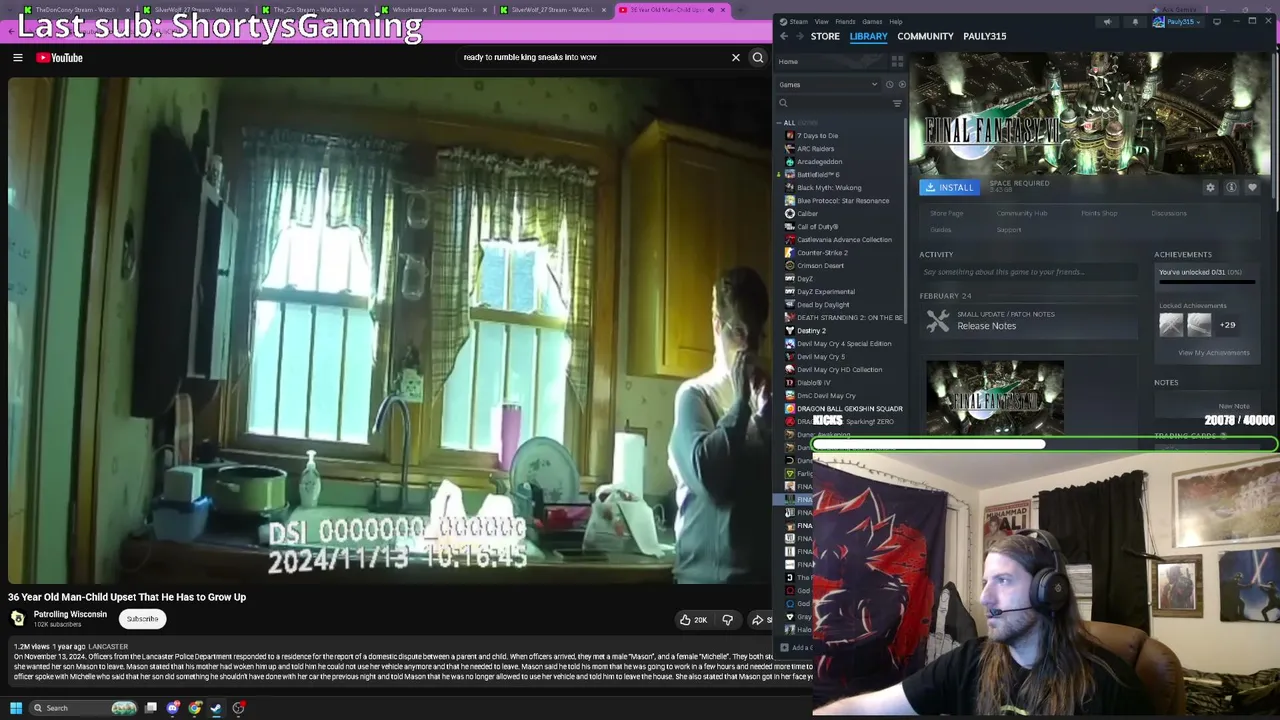Image resolution: width=1280 pixels, height=720 pixels.
Task: Expand the Pauly315 account dropdown
Action: 1177,21
